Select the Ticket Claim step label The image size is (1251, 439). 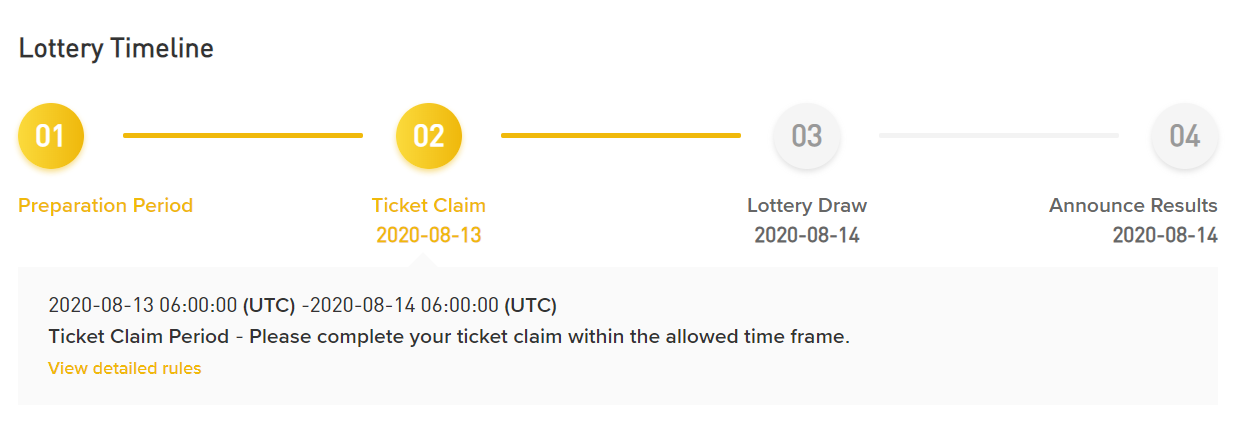coord(429,206)
